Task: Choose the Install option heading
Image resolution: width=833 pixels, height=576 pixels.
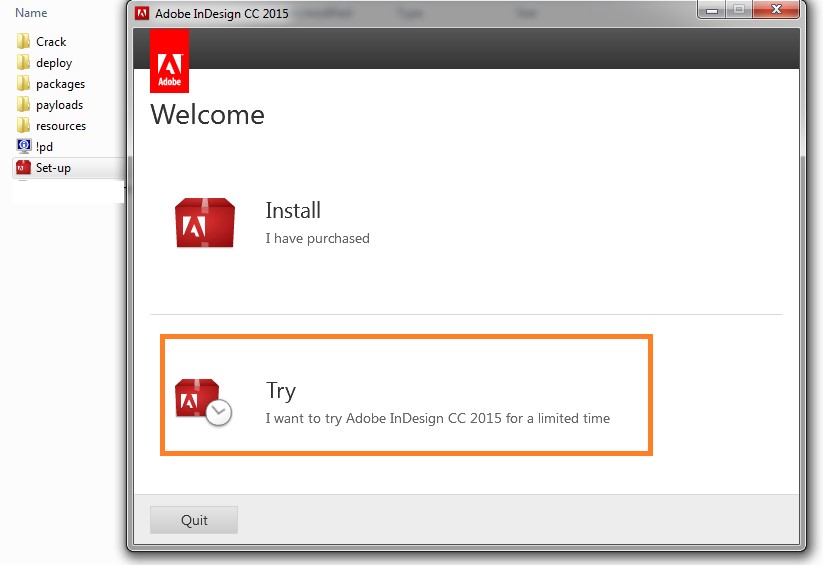Action: pos(293,210)
